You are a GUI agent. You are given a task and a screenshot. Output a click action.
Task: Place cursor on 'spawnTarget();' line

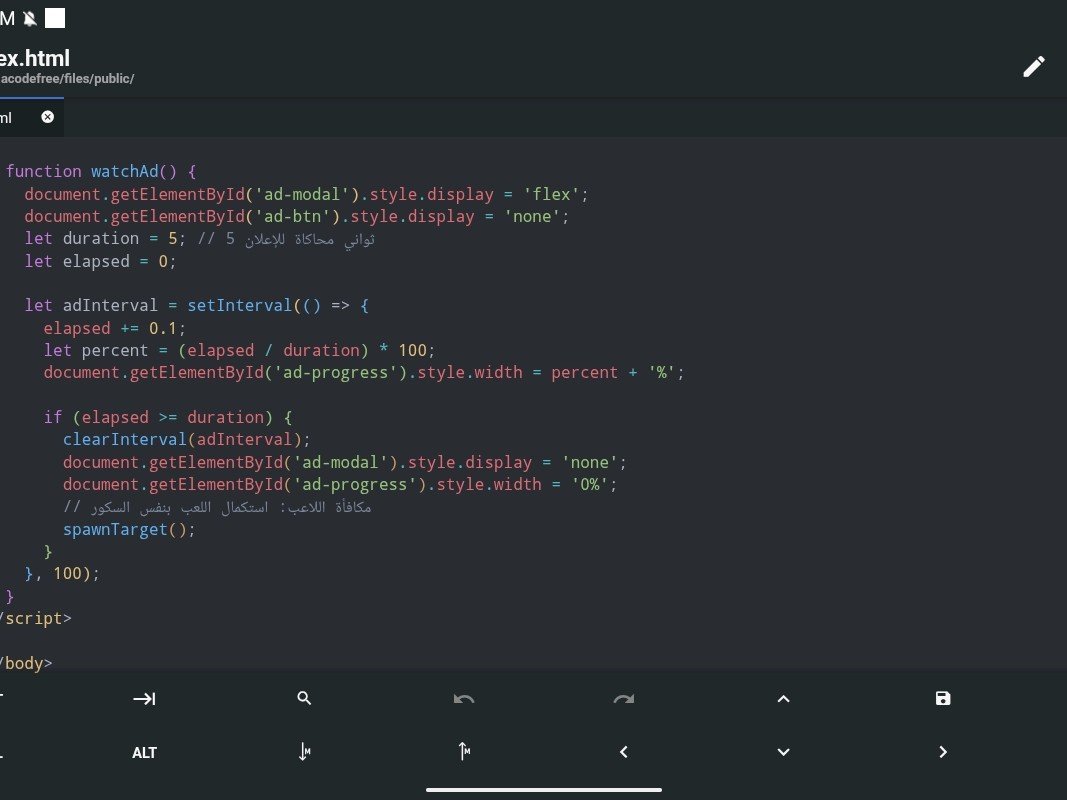(129, 529)
